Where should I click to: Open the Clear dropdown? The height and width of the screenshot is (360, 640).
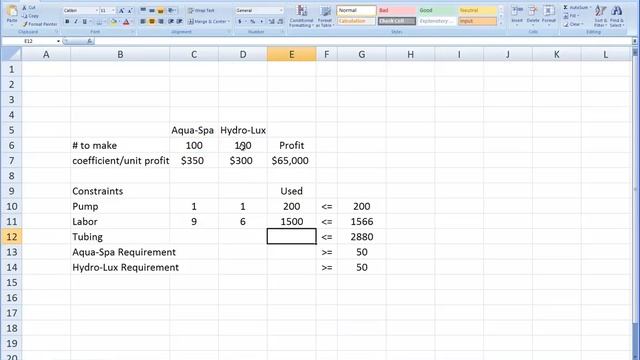click(x=572, y=24)
